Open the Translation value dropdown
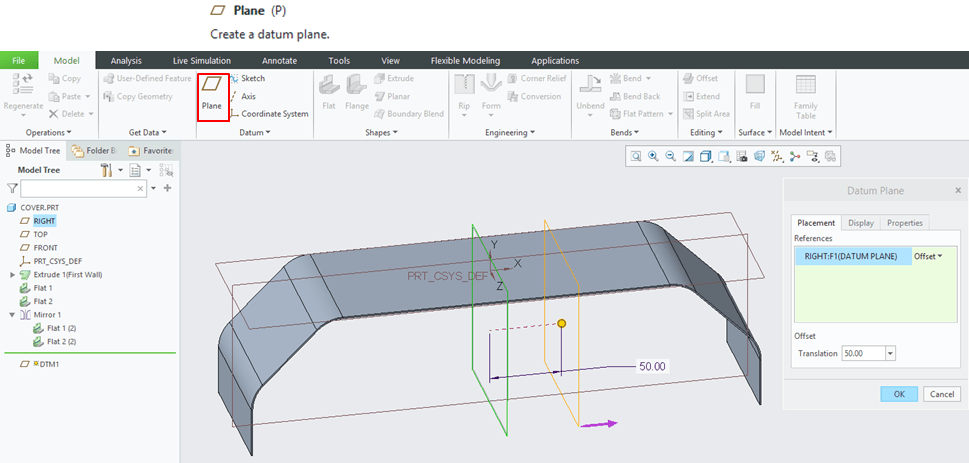Screen dimensions: 969x463 click(x=889, y=353)
